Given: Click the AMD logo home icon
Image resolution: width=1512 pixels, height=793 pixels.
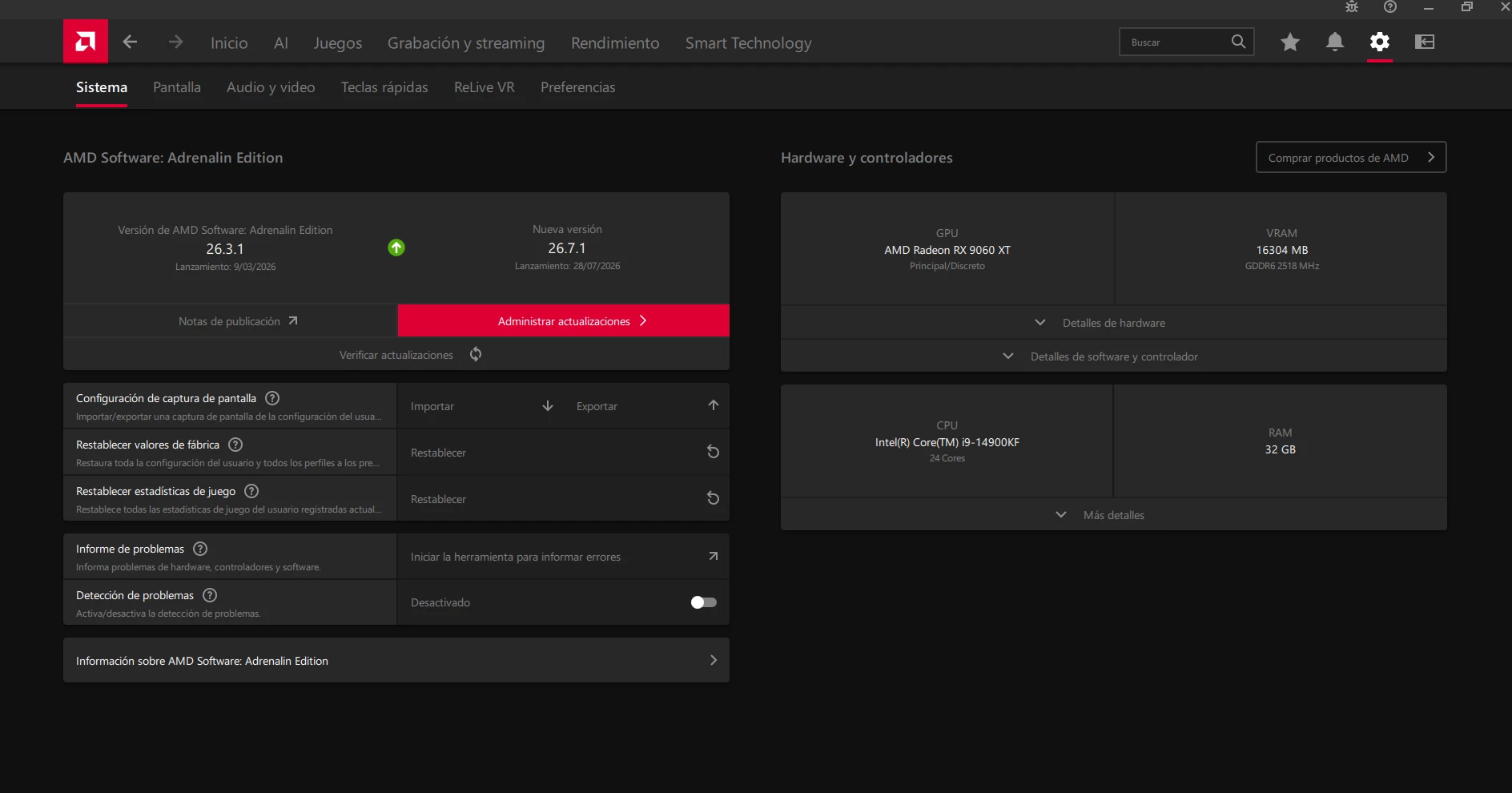Looking at the screenshot, I should point(86,41).
